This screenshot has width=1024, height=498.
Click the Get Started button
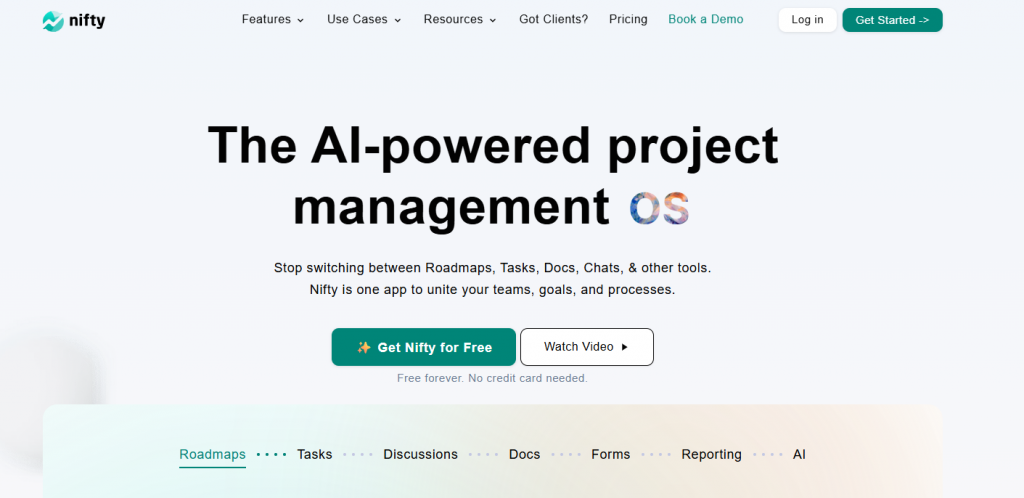coord(892,20)
